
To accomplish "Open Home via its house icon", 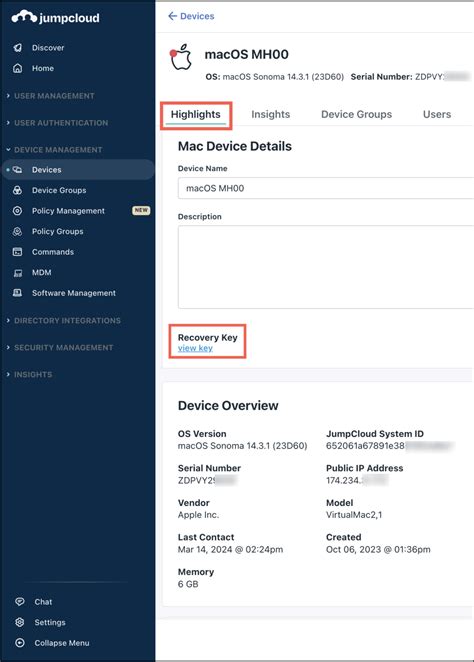I will 17,68.
